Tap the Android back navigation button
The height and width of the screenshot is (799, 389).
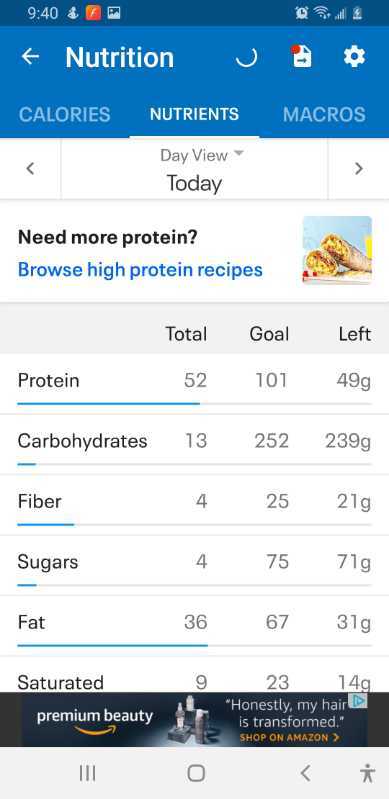[x=305, y=774]
